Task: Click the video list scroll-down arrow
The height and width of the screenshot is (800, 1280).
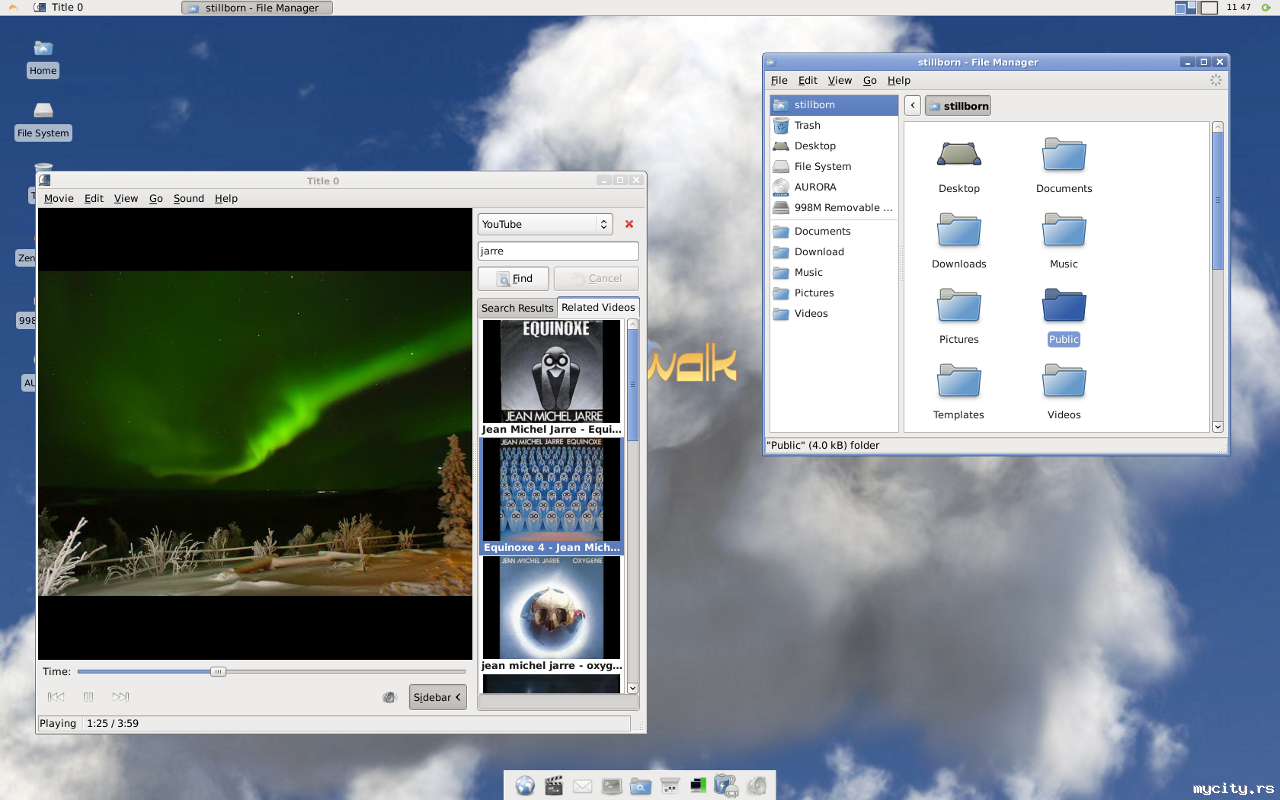Action: tap(633, 688)
